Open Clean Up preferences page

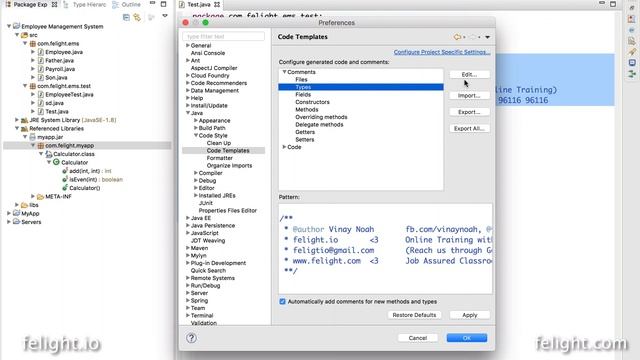coord(219,143)
